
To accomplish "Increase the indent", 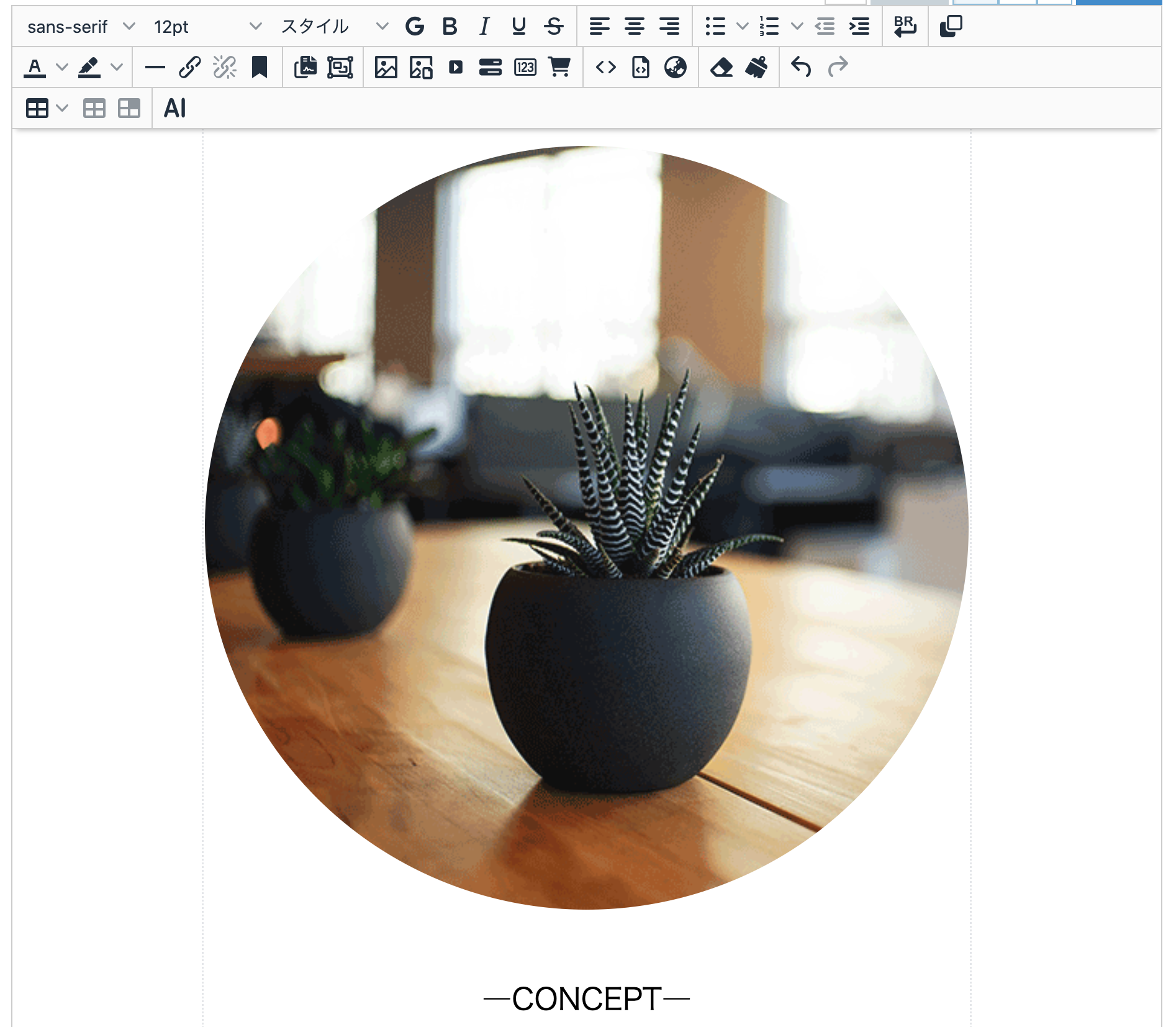I will [x=859, y=27].
